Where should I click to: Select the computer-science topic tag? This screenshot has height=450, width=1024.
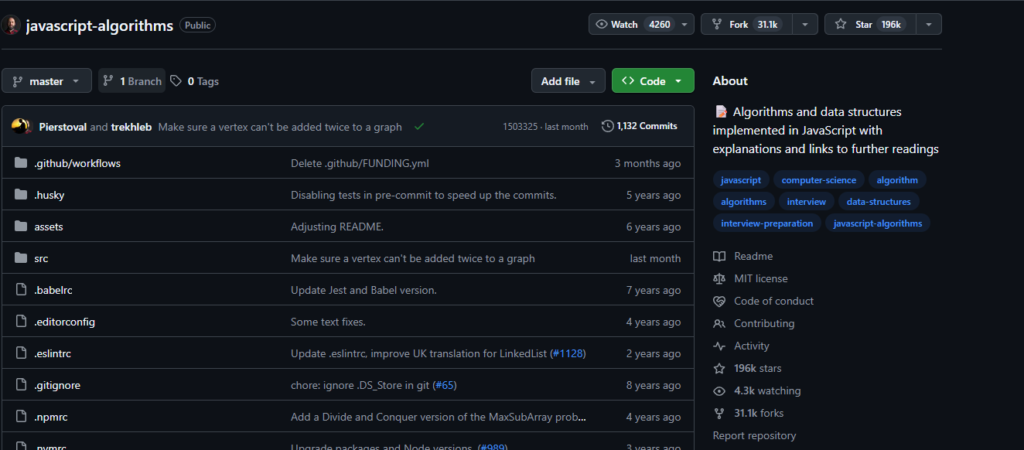click(x=817, y=180)
